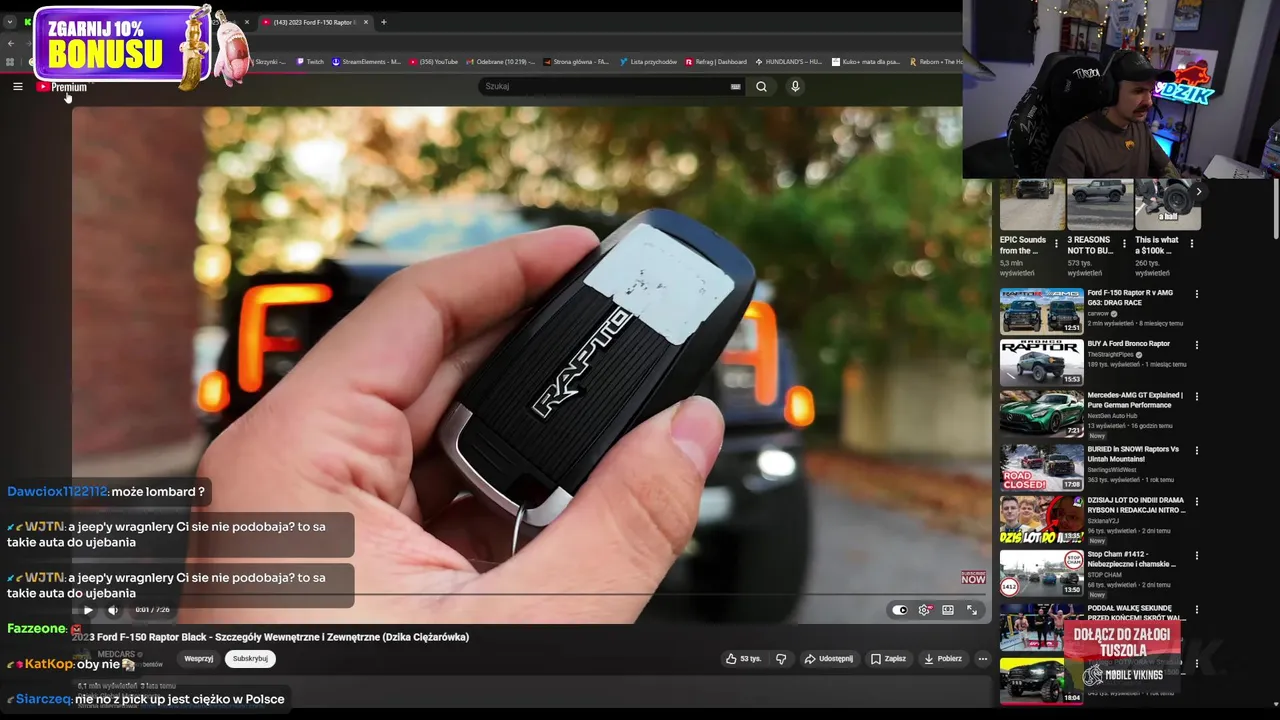This screenshot has width=1280, height=720.
Task: Open a new browser tab
Action: click(x=384, y=22)
